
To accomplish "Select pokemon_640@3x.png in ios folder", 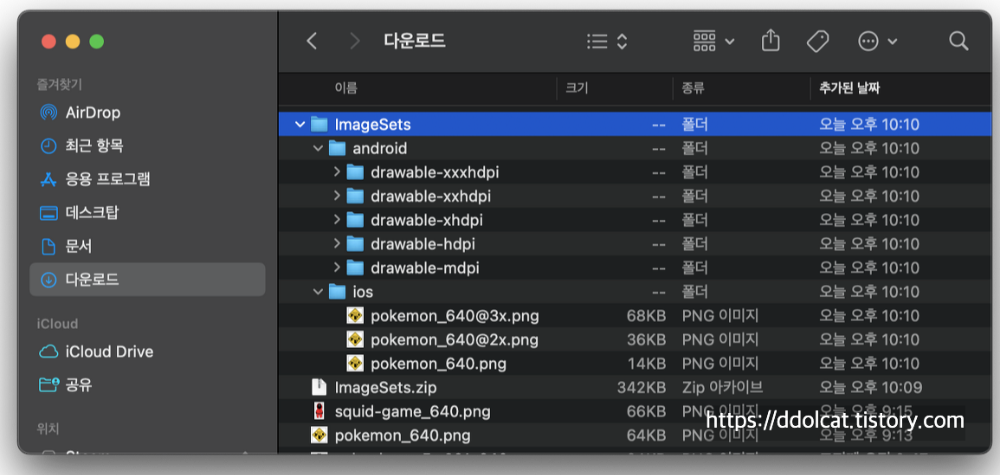I will (x=454, y=315).
